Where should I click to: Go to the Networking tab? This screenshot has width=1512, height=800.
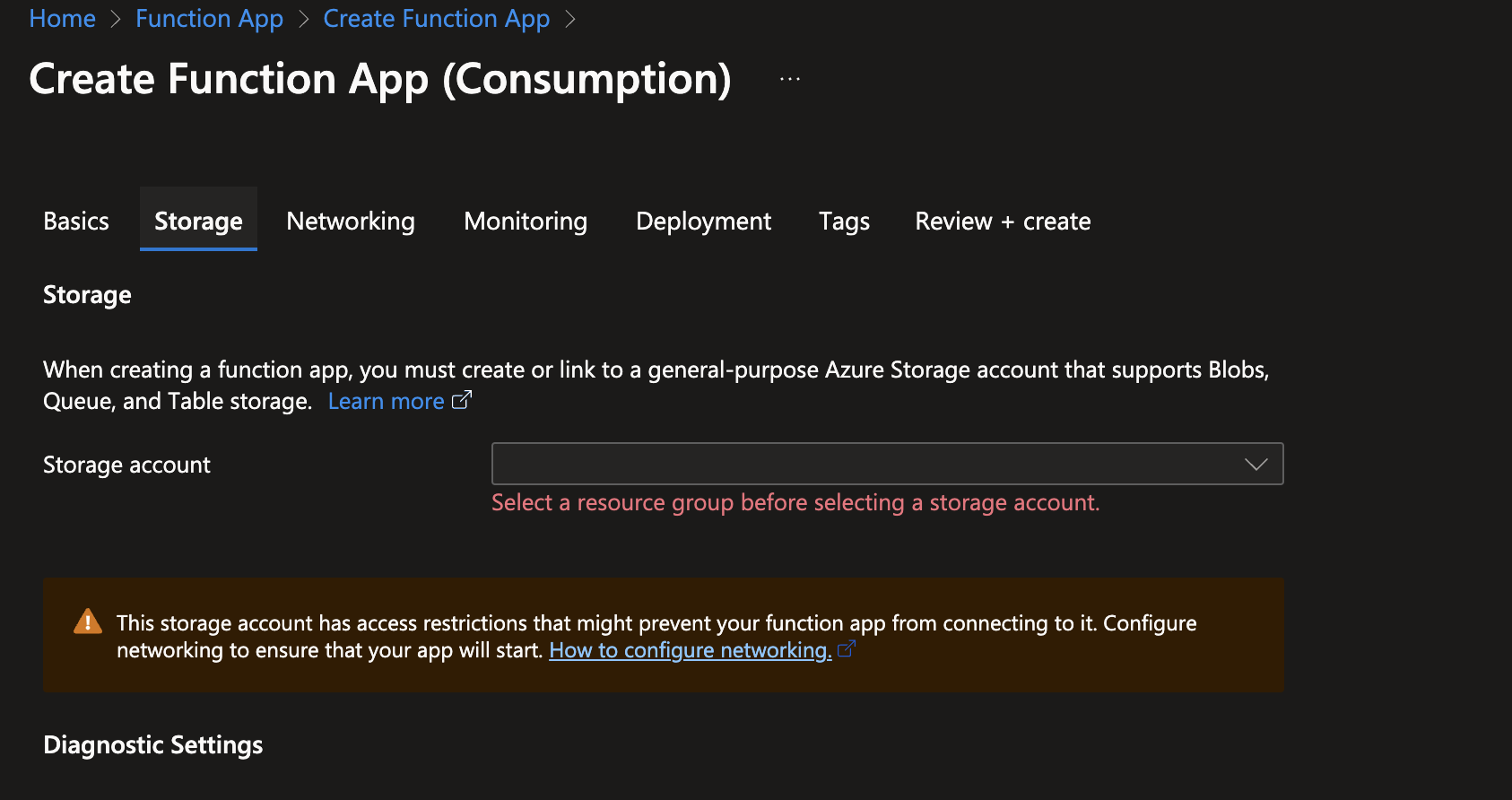pyautogui.click(x=351, y=221)
